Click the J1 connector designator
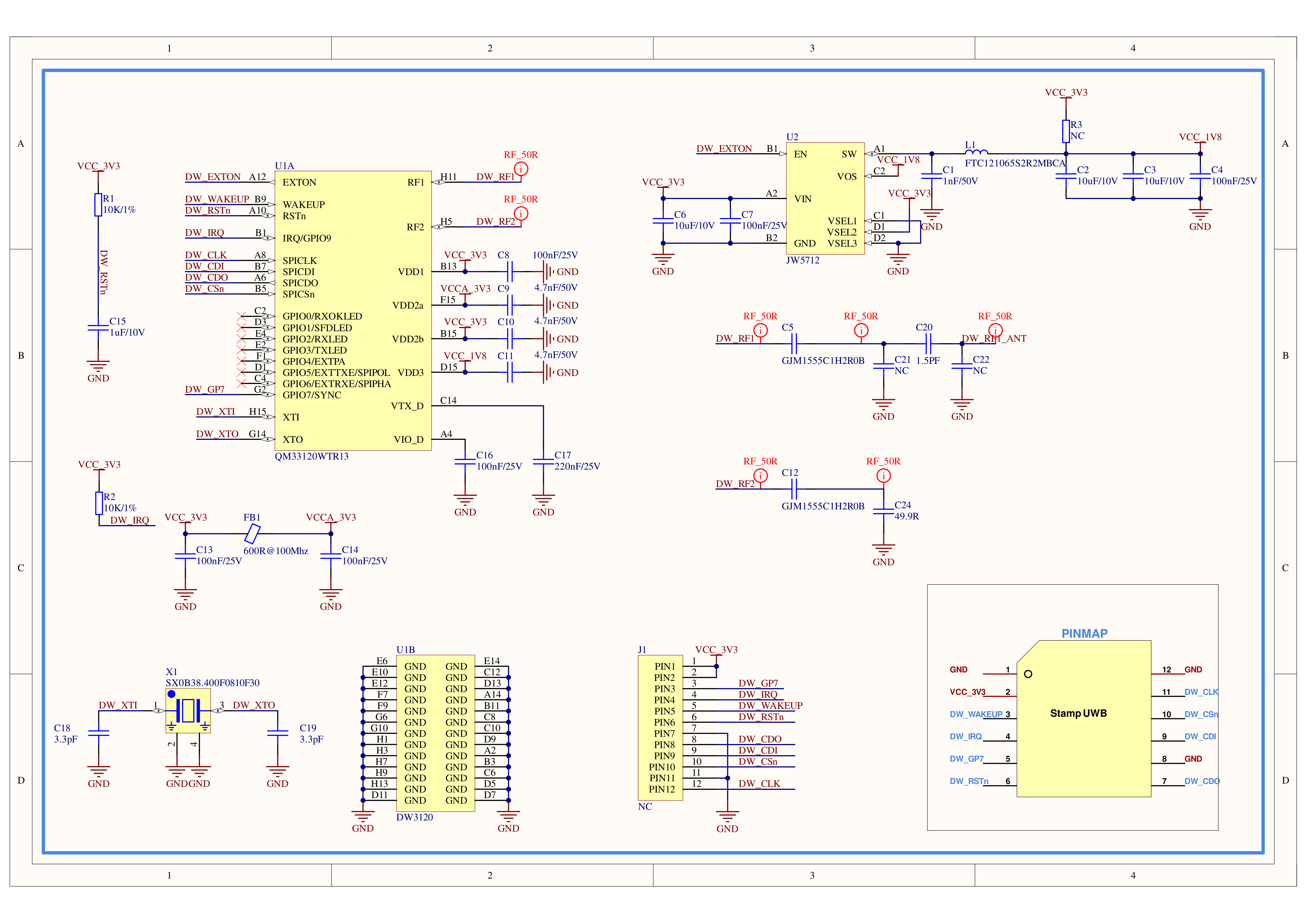 point(642,650)
